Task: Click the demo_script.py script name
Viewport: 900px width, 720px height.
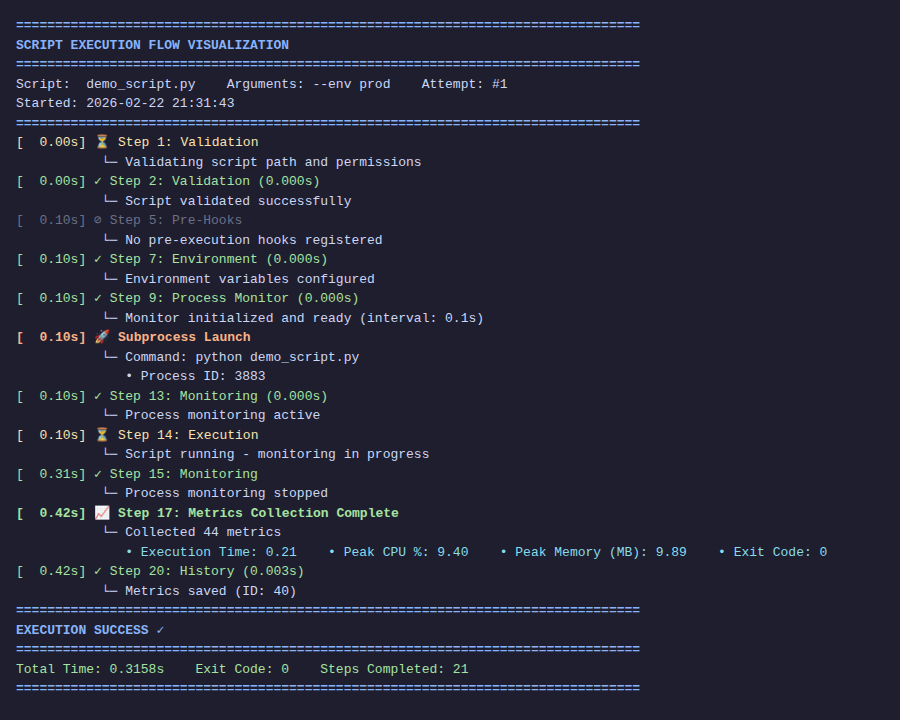Action: [141, 84]
